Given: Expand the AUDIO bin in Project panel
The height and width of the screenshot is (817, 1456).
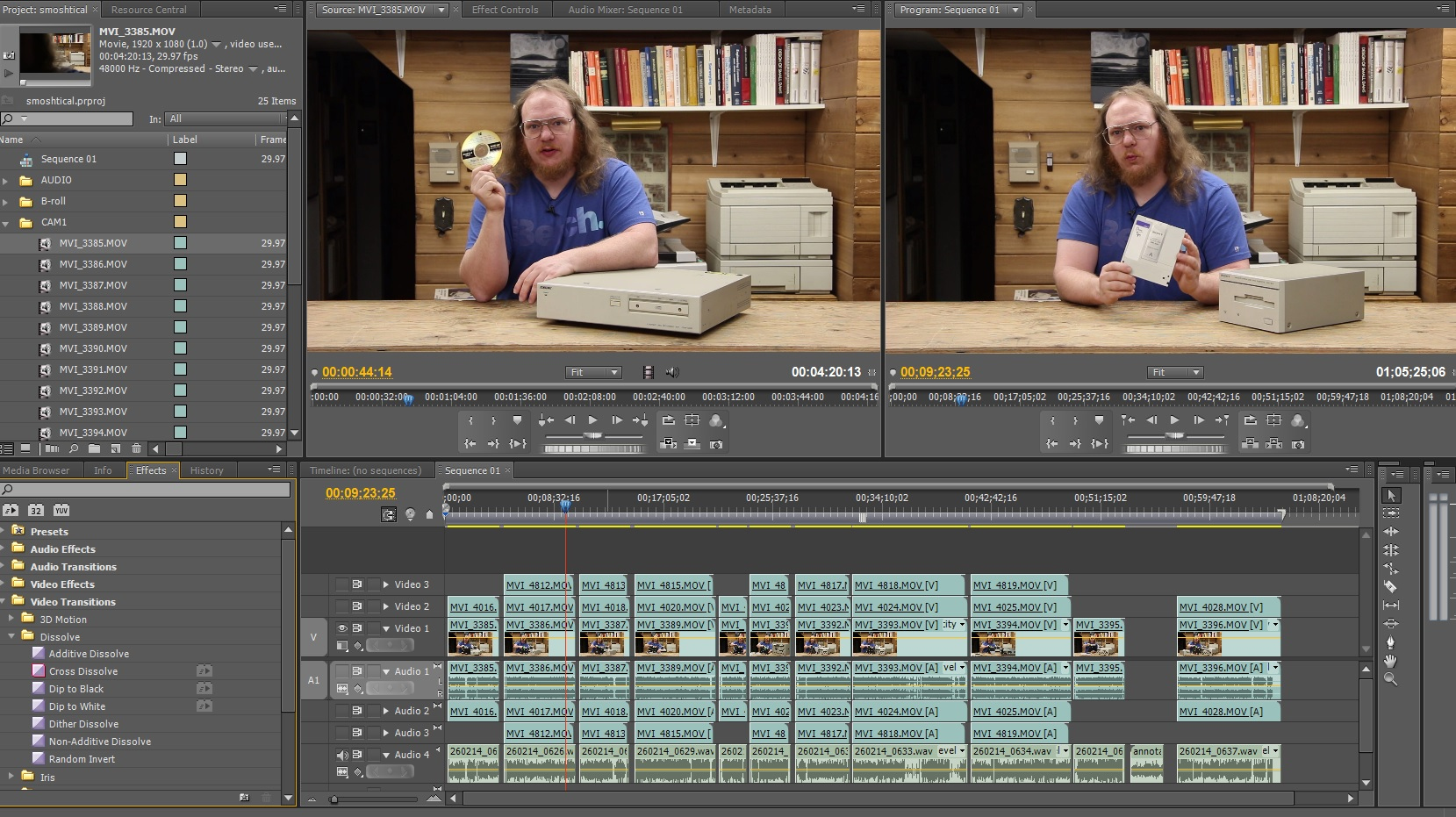Looking at the screenshot, I should 6,180.
